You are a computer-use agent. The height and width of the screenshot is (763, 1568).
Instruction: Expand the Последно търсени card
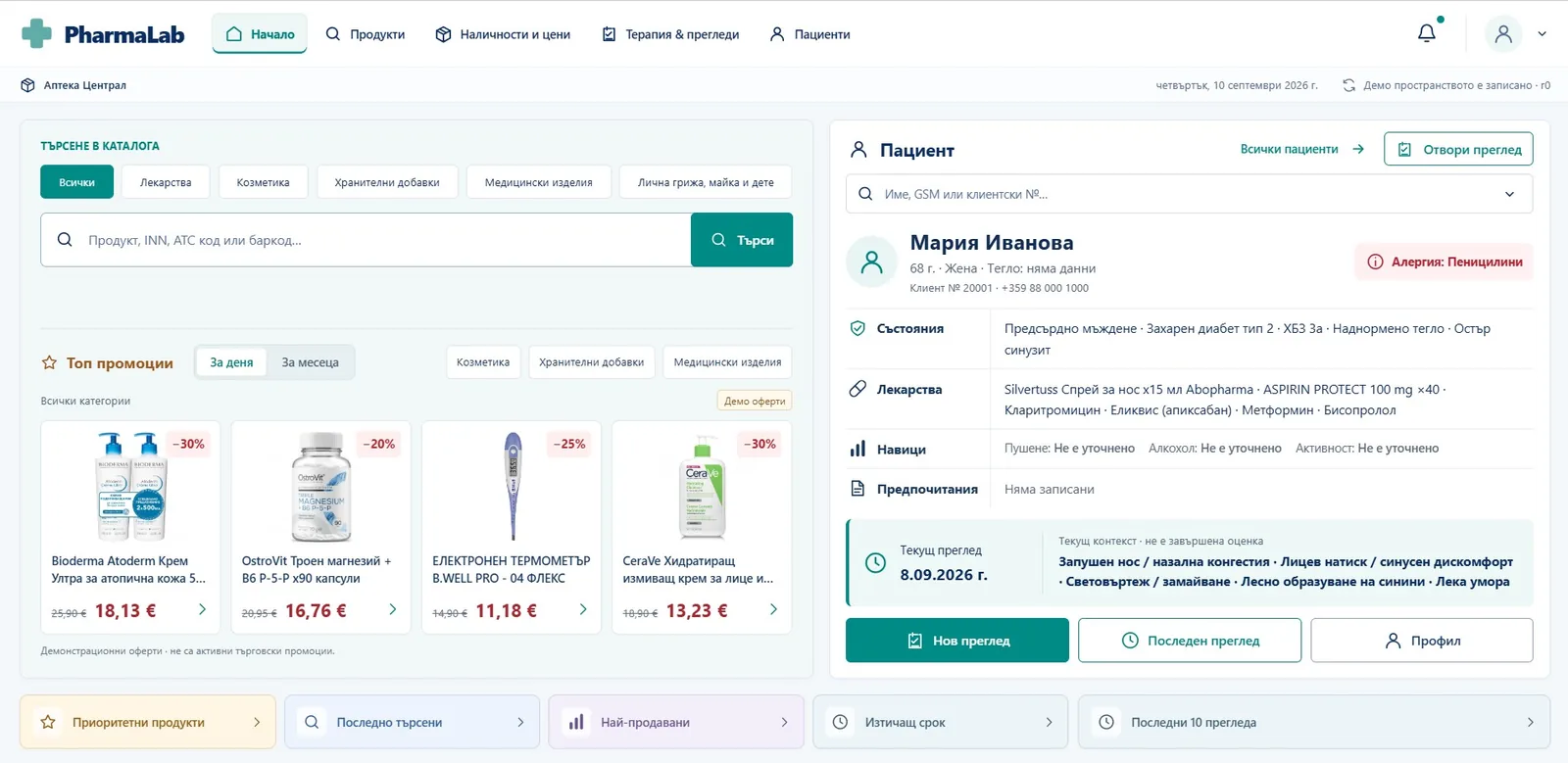click(412, 722)
